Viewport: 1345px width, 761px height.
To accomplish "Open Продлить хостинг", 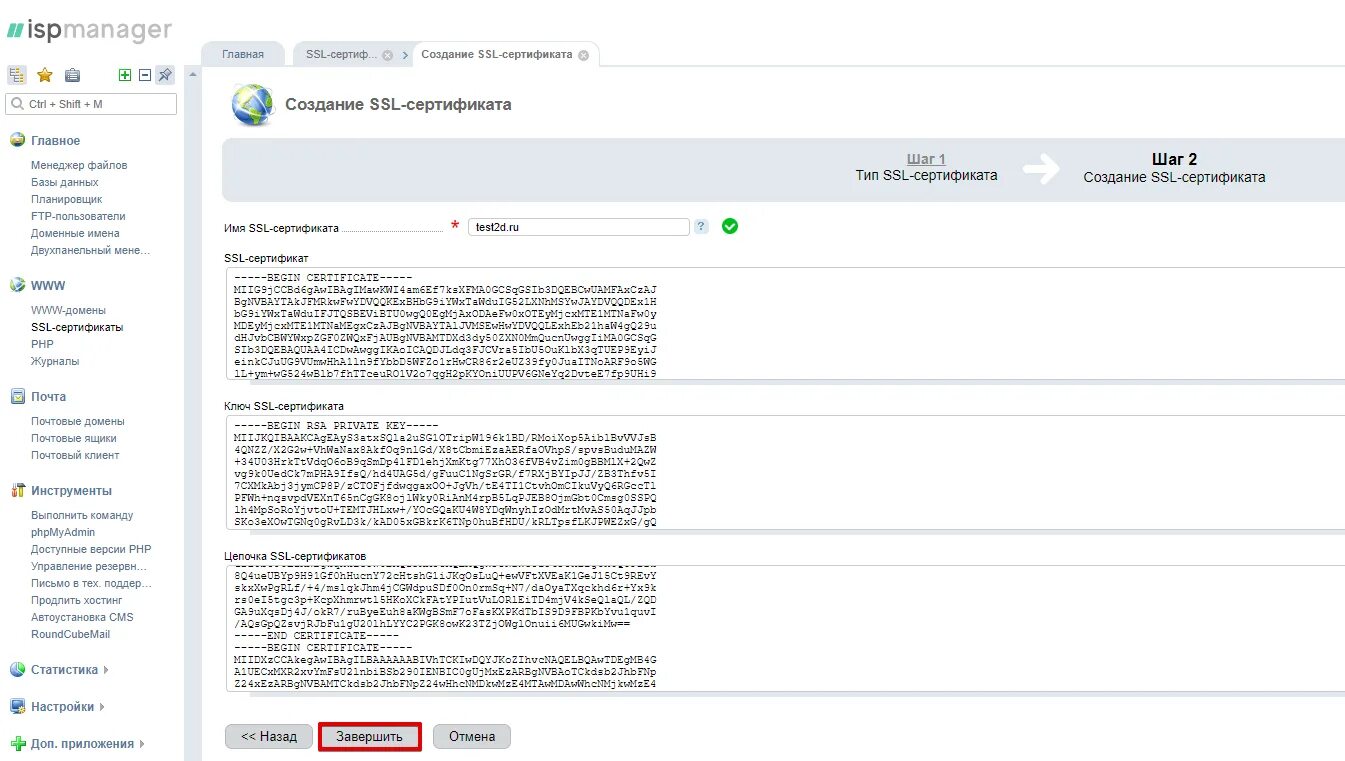I will (x=77, y=600).
